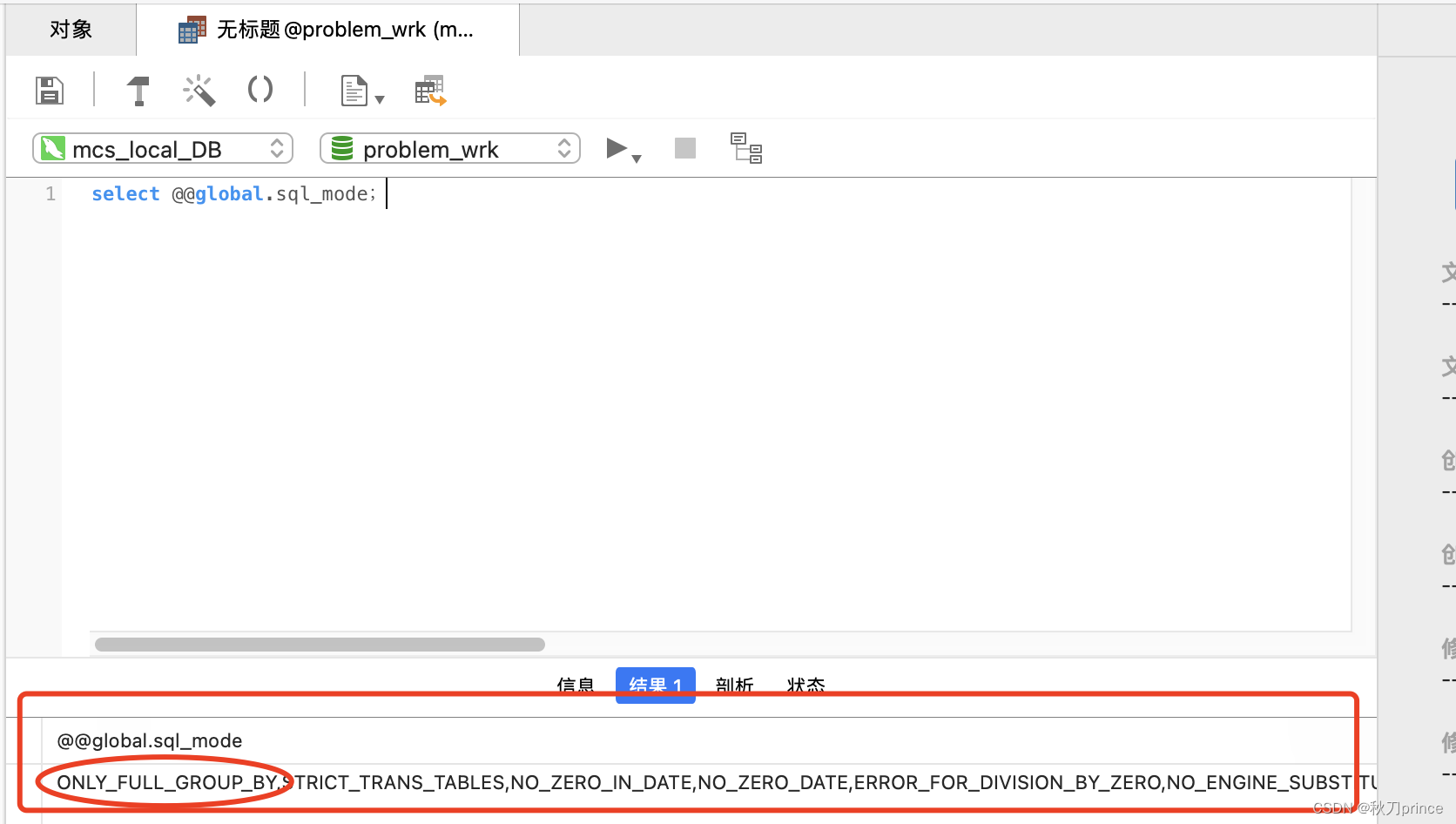
Task: Click the code snippet parentheses icon
Action: 260,90
